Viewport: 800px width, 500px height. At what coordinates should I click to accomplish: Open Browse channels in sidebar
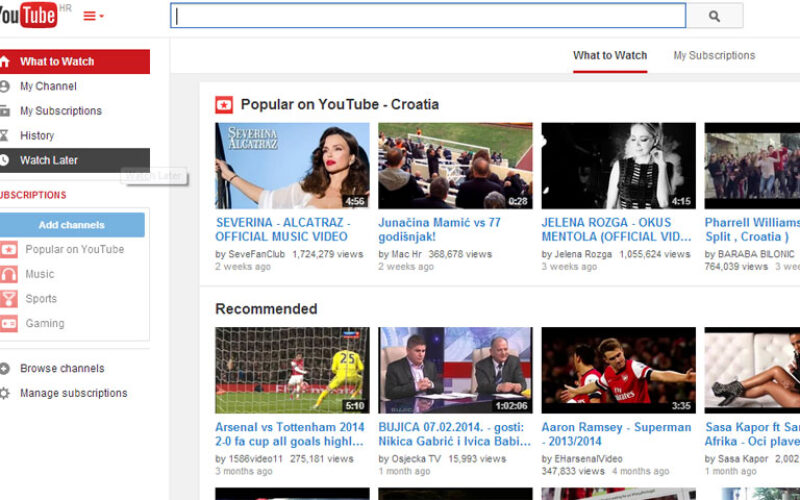(61, 369)
